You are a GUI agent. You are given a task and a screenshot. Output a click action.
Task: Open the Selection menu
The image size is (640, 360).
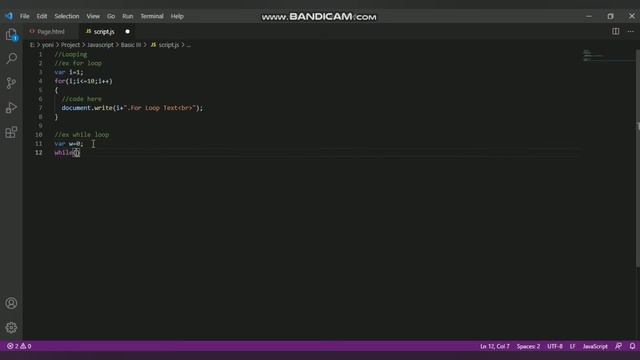[67, 16]
